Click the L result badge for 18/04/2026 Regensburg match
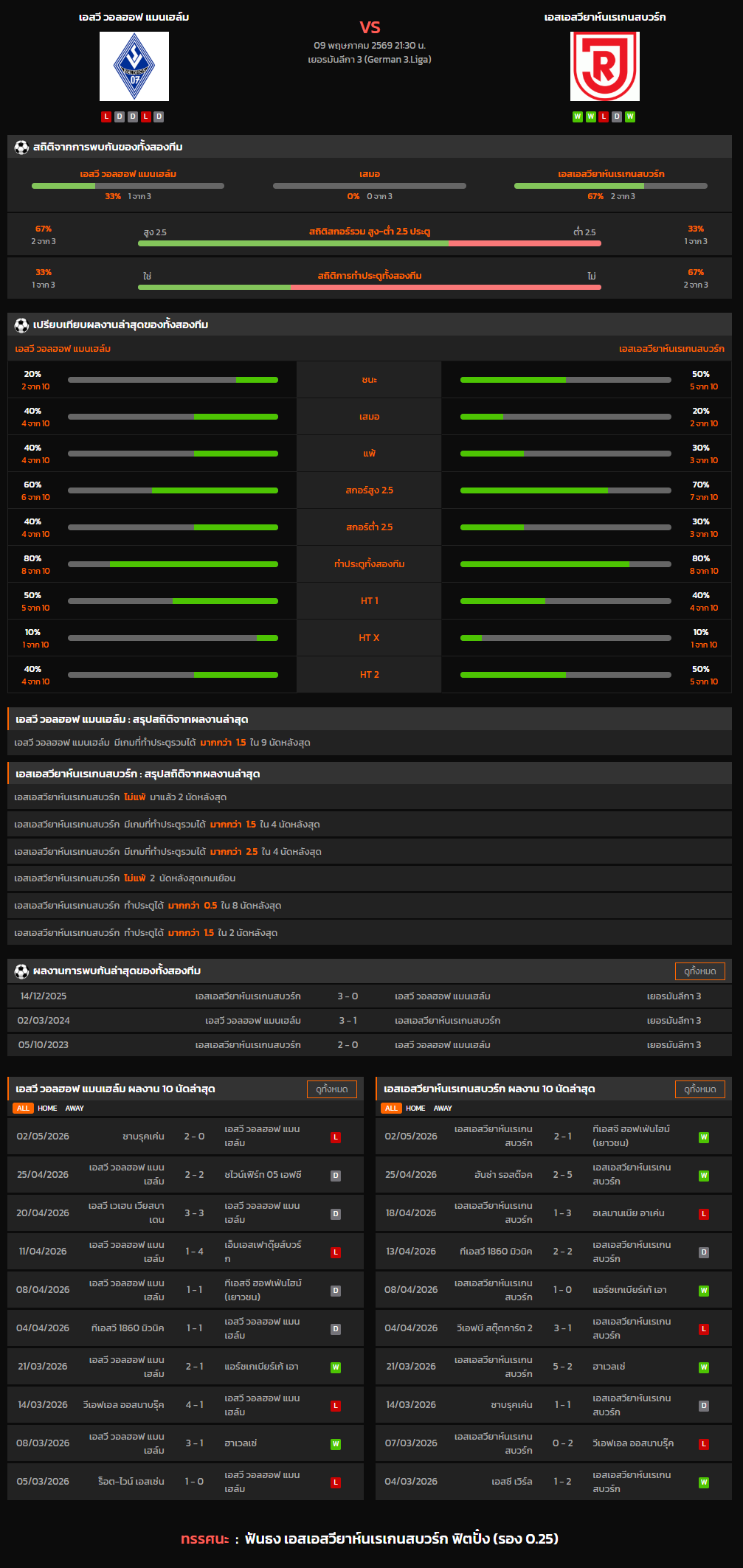 [x=704, y=1214]
